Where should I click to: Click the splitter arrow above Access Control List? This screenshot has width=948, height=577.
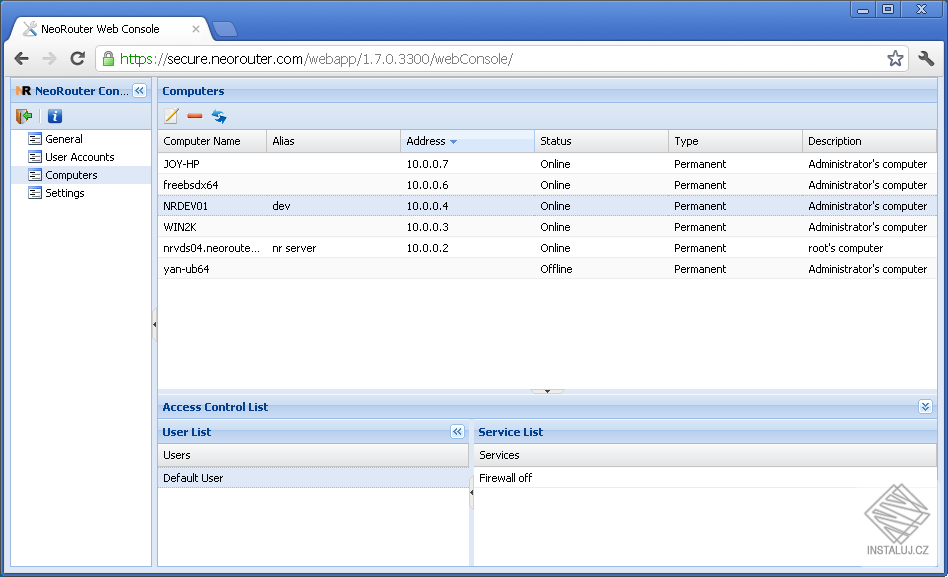coord(547,391)
